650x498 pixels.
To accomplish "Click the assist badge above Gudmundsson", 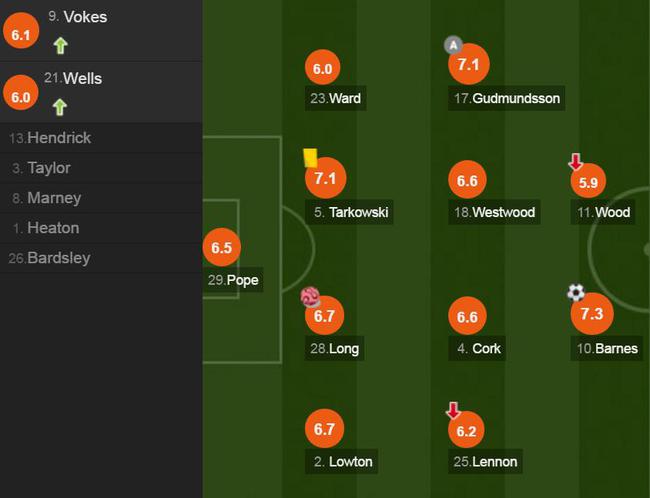I will tap(453, 45).
